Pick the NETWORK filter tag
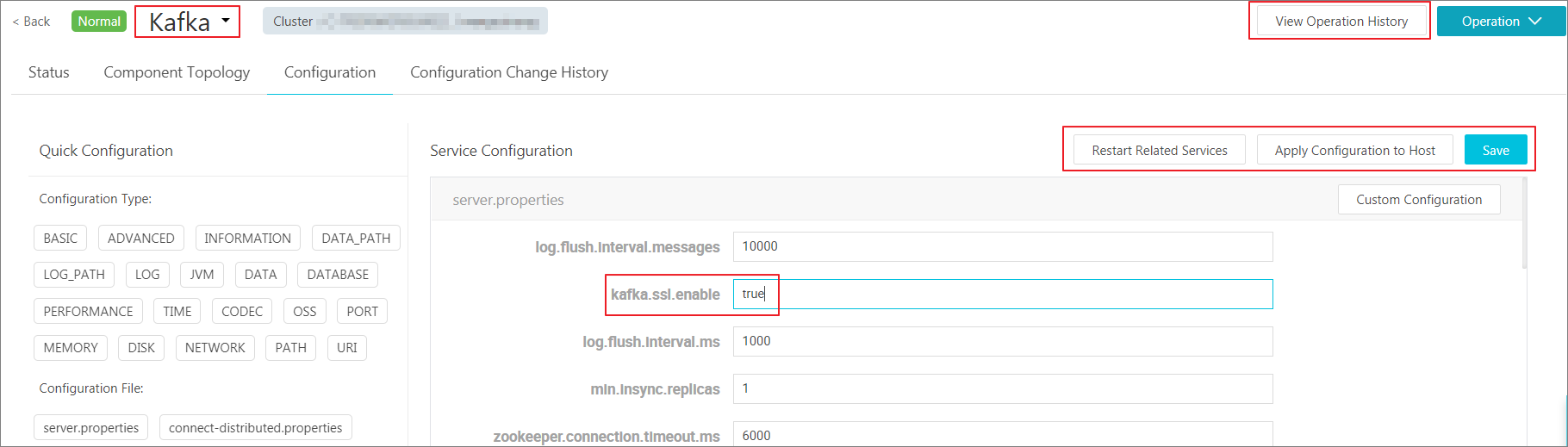Viewport: 1568px width, 447px height. [215, 348]
